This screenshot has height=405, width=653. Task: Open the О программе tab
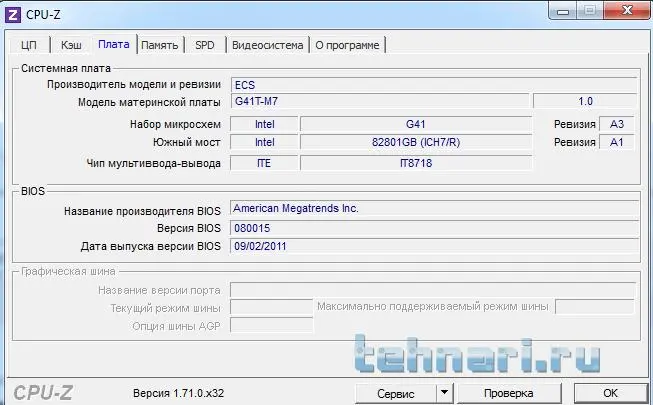point(347,45)
